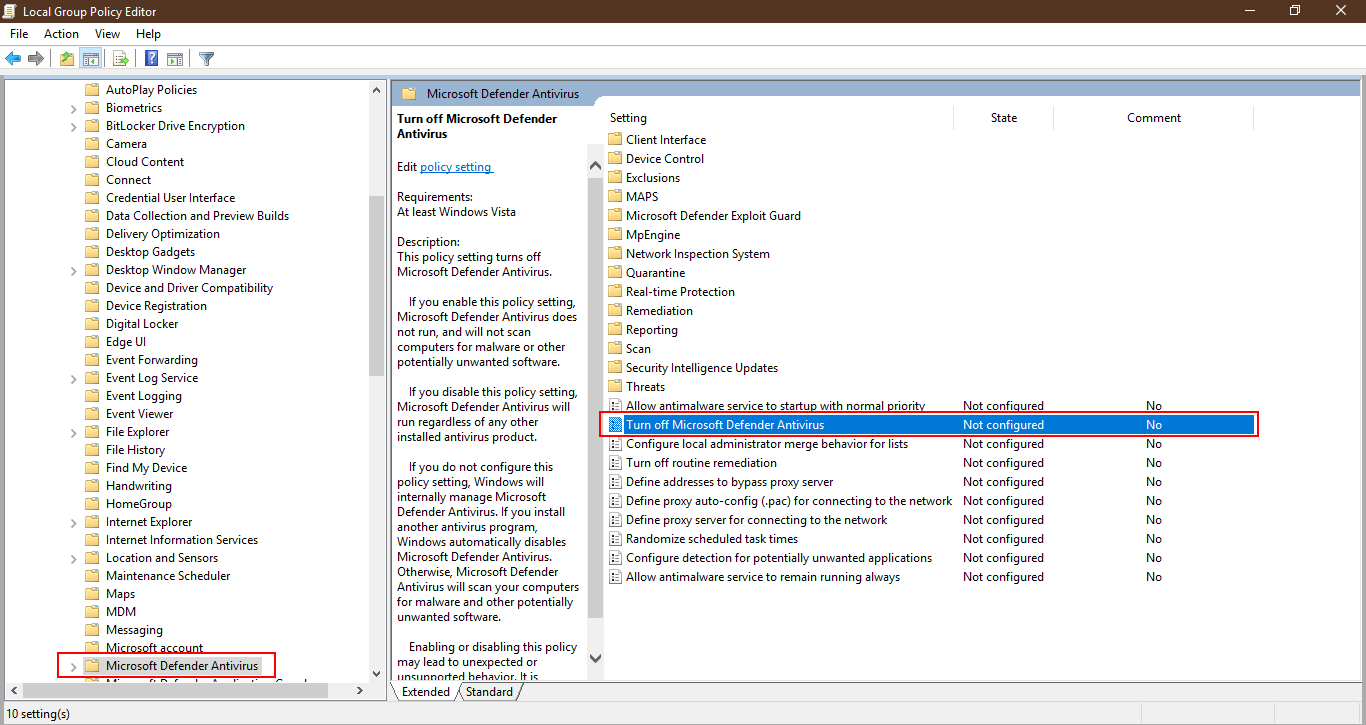Expand the Desktop Window Manager node

pos(74,270)
